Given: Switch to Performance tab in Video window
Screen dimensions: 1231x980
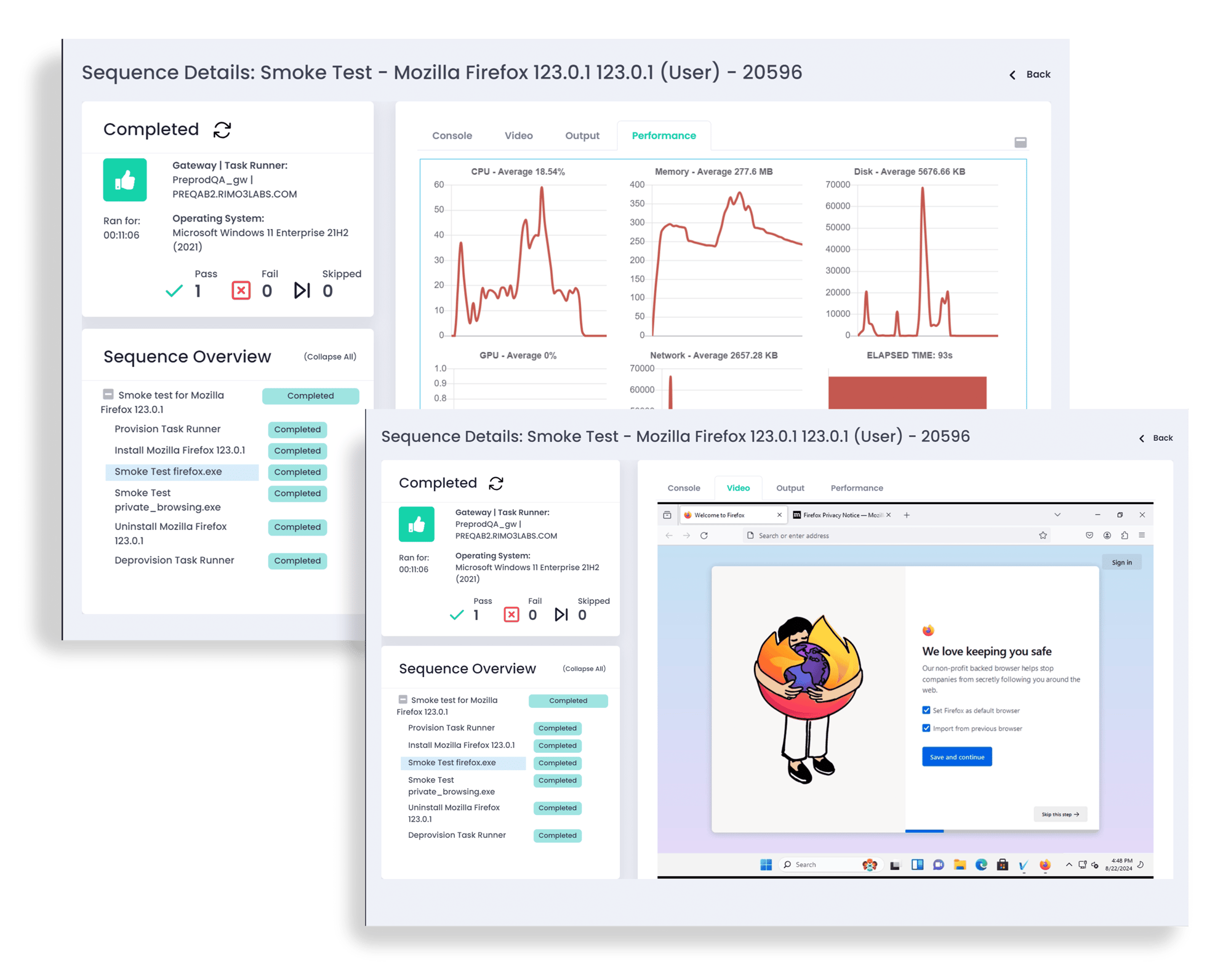Looking at the screenshot, I should (x=857, y=488).
